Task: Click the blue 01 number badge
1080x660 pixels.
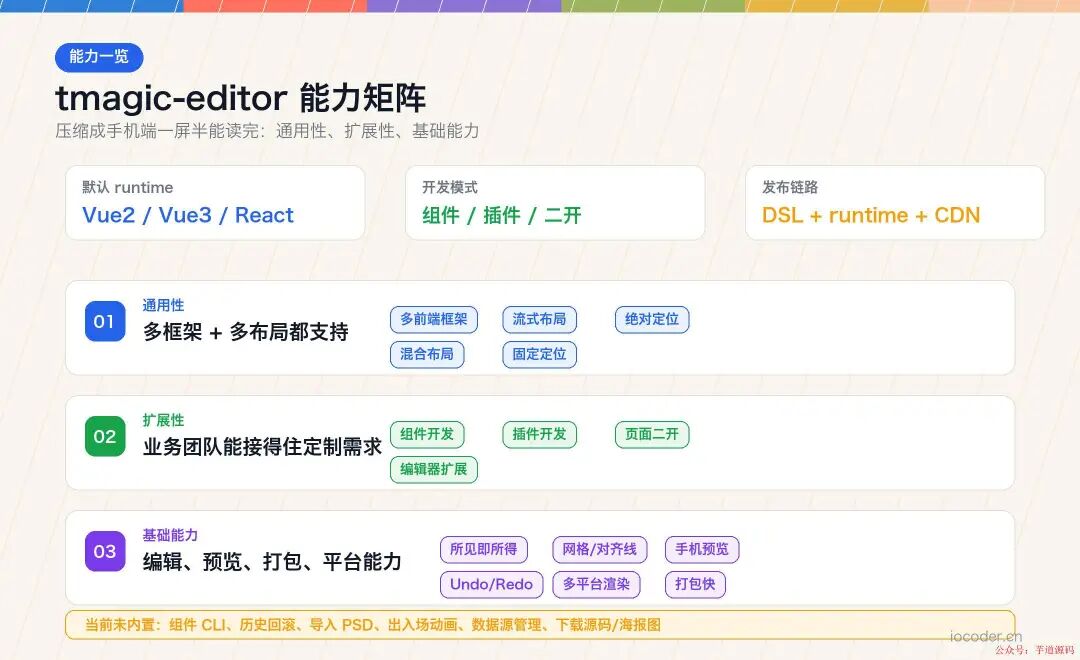Action: pyautogui.click(x=105, y=321)
